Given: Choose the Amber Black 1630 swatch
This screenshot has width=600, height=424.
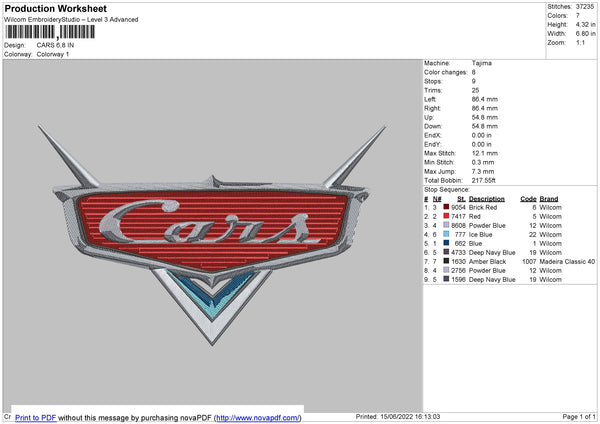Looking at the screenshot, I should pyautogui.click(x=447, y=262).
